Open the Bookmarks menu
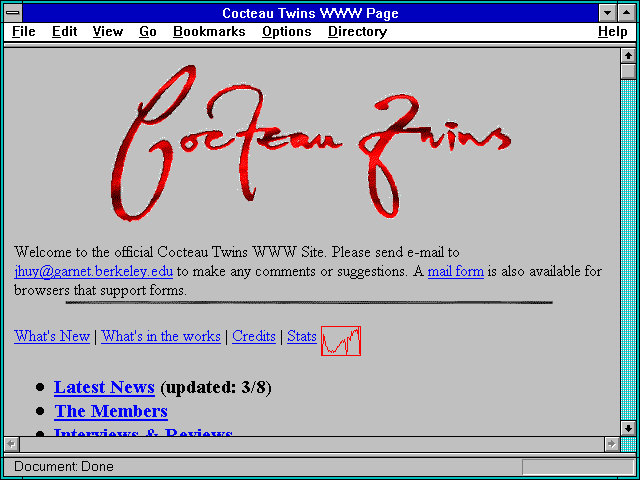 [209, 32]
